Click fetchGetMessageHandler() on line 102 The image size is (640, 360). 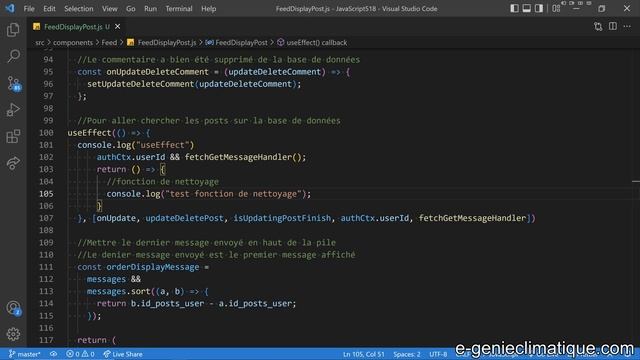pos(243,157)
